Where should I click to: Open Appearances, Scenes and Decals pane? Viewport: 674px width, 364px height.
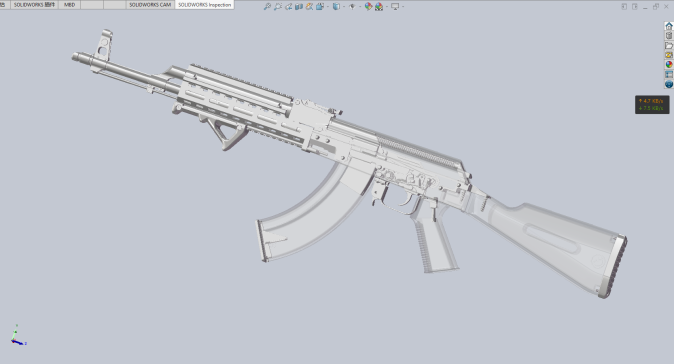[x=669, y=64]
